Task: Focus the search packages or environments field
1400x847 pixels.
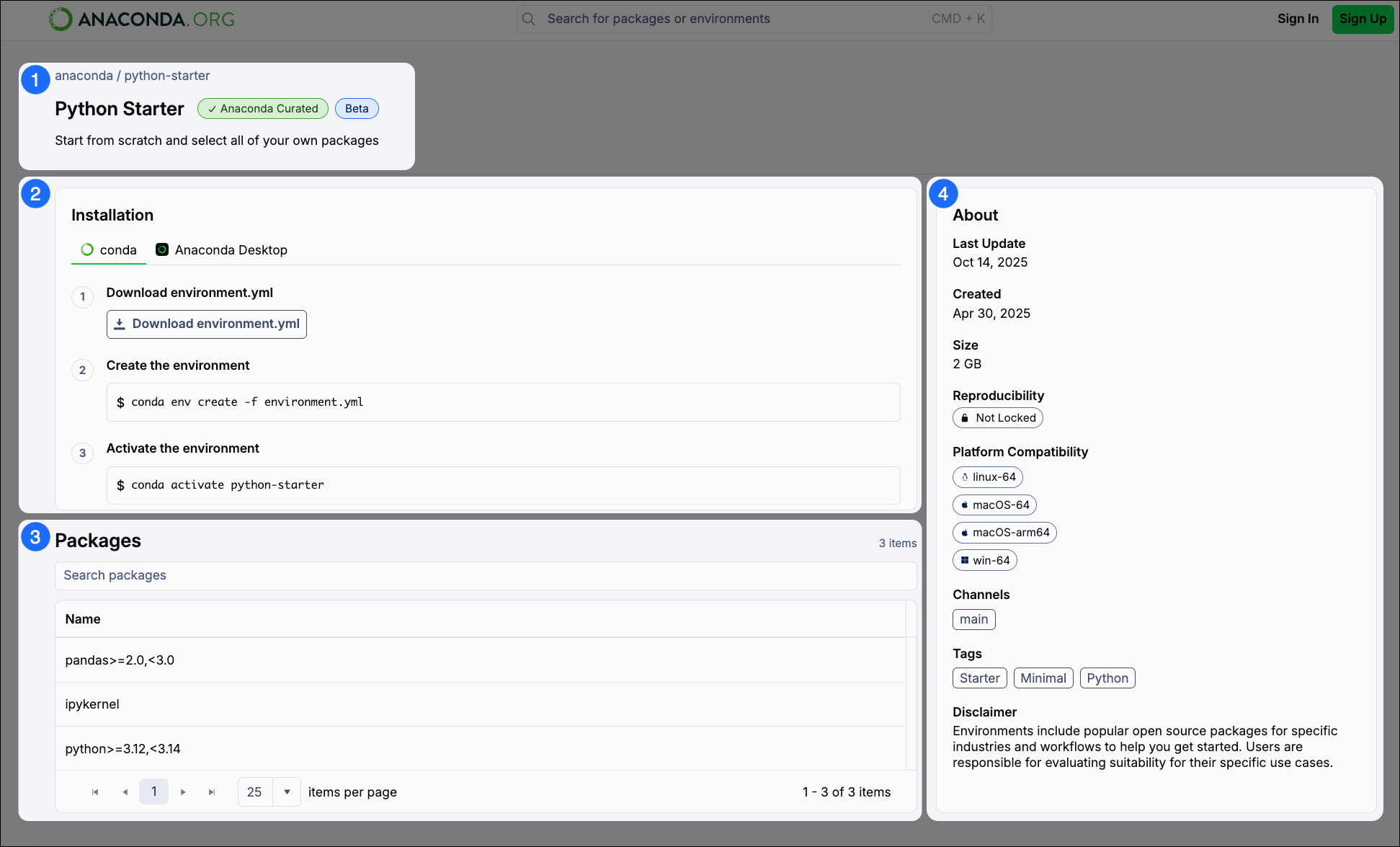Action: click(x=754, y=19)
